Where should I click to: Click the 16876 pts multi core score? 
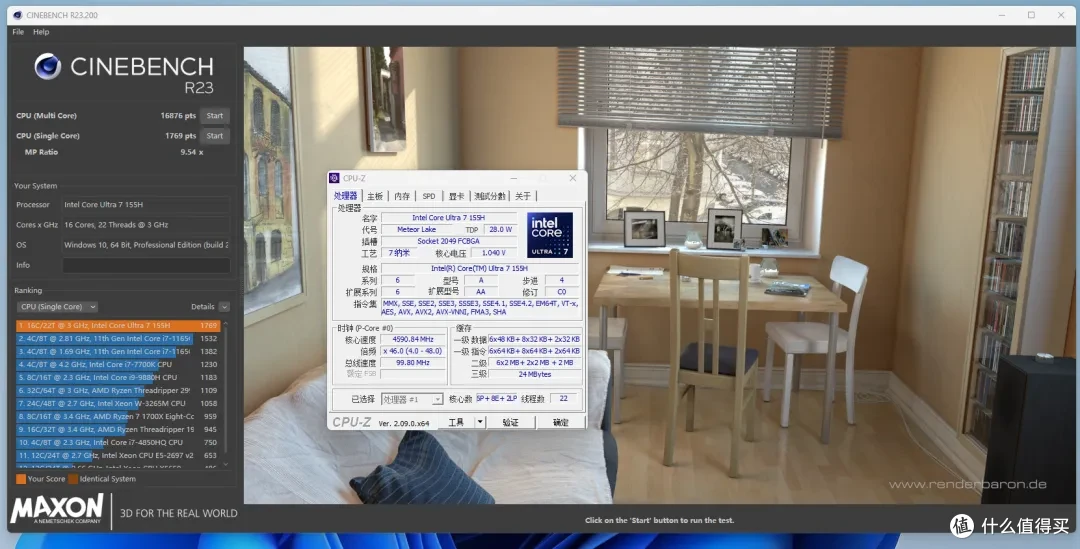tap(178, 116)
